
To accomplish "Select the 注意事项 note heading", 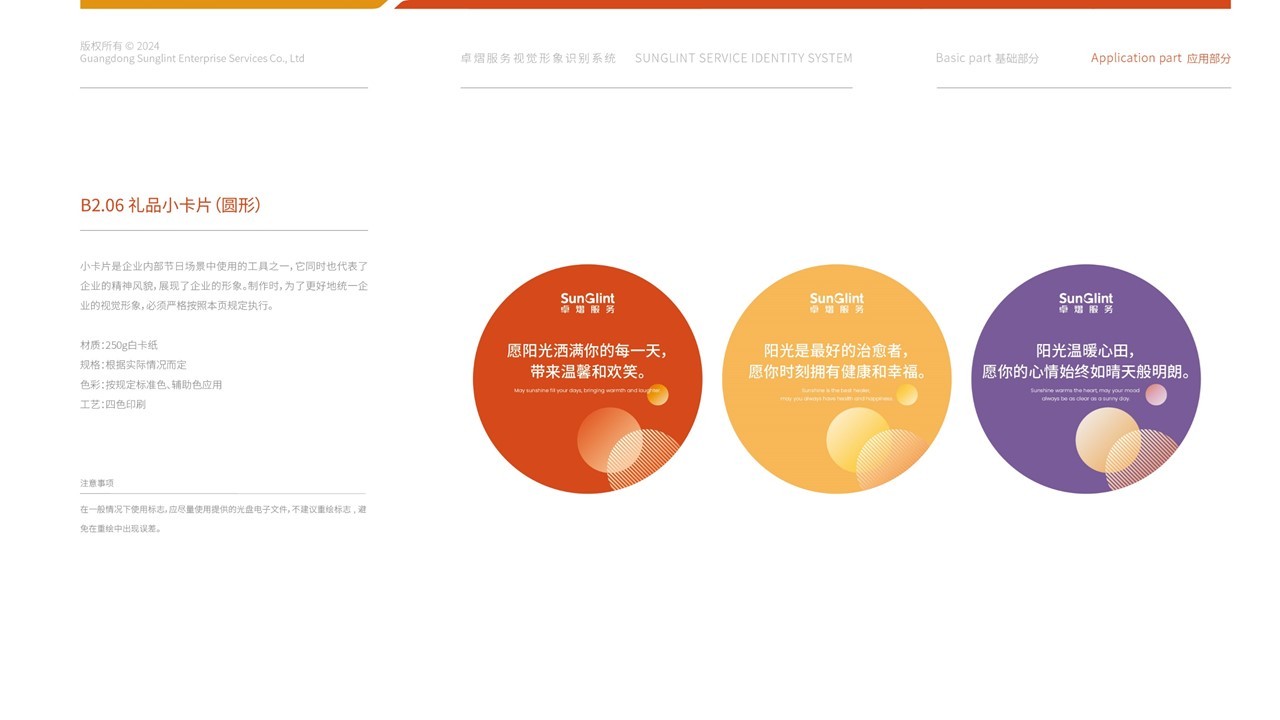I will [x=98, y=481].
